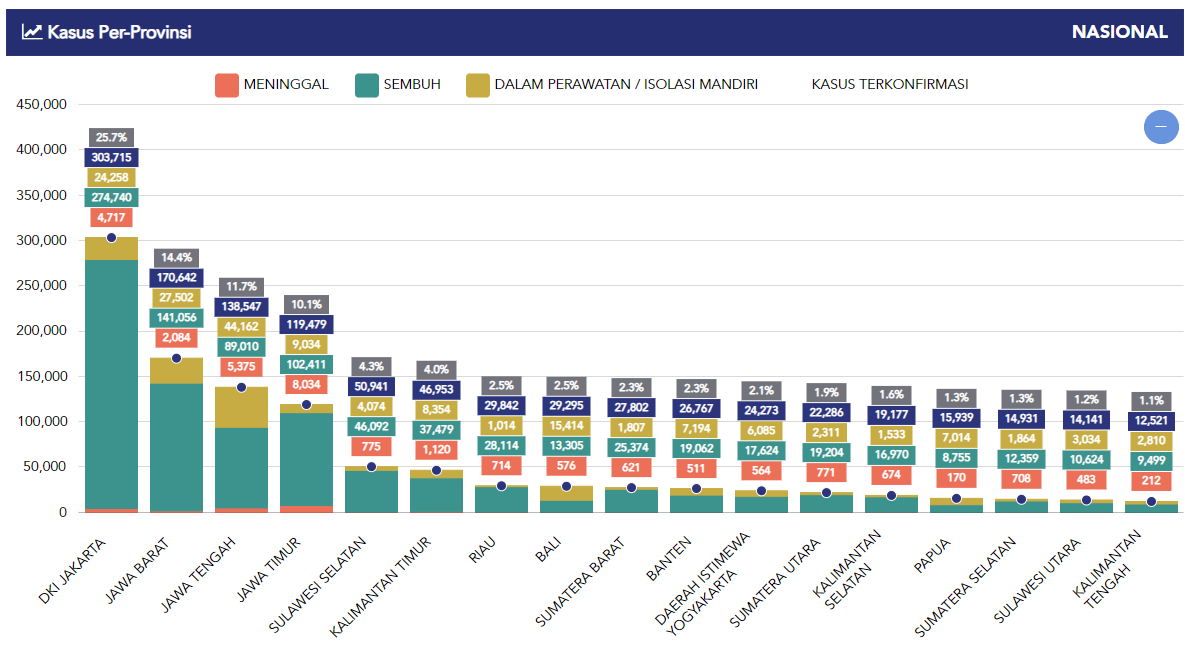The height and width of the screenshot is (651, 1185).
Task: Click the Kasus Per-Provinsi title
Action: pos(119,32)
